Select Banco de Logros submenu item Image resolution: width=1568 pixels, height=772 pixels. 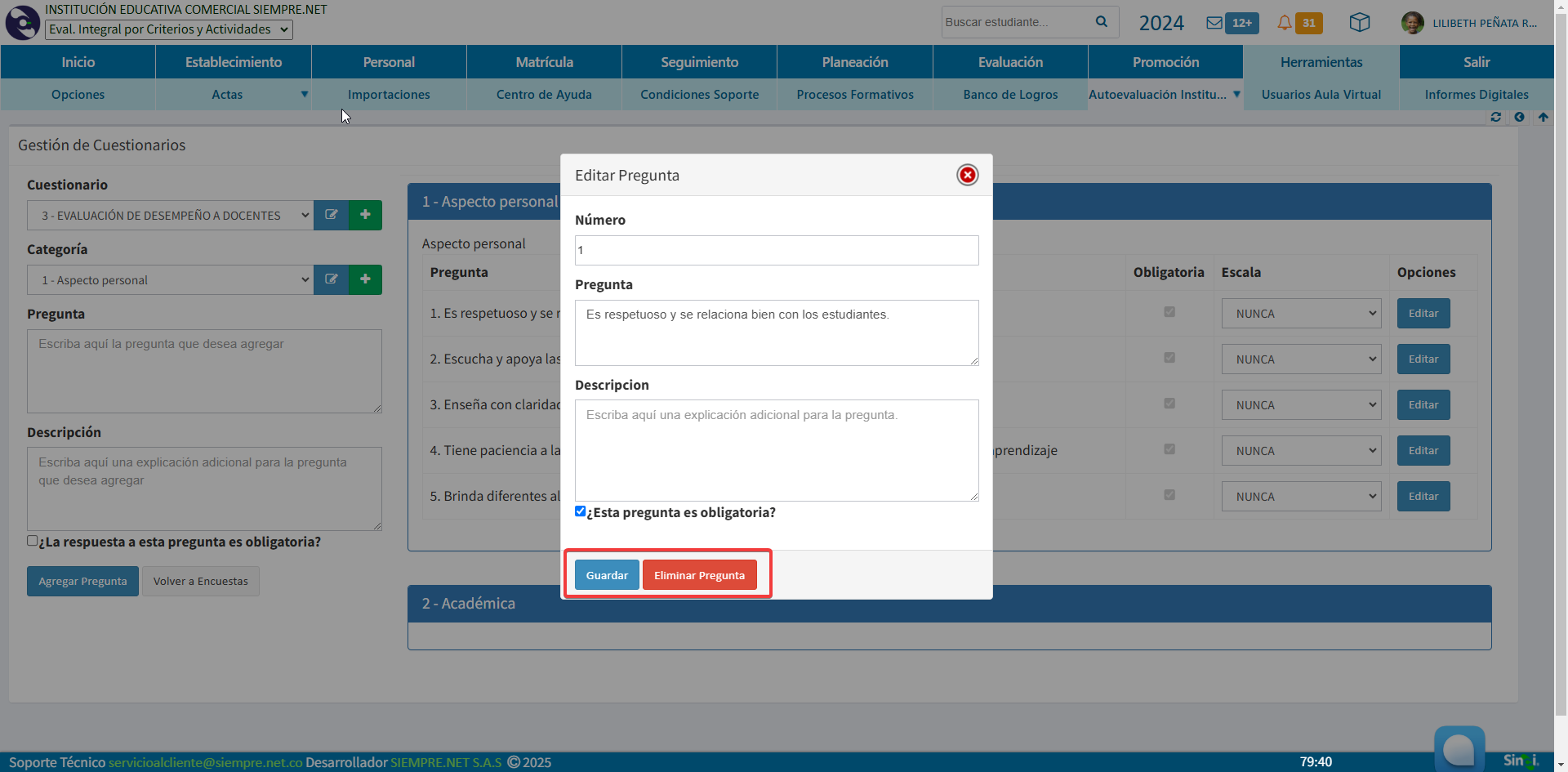point(1010,95)
